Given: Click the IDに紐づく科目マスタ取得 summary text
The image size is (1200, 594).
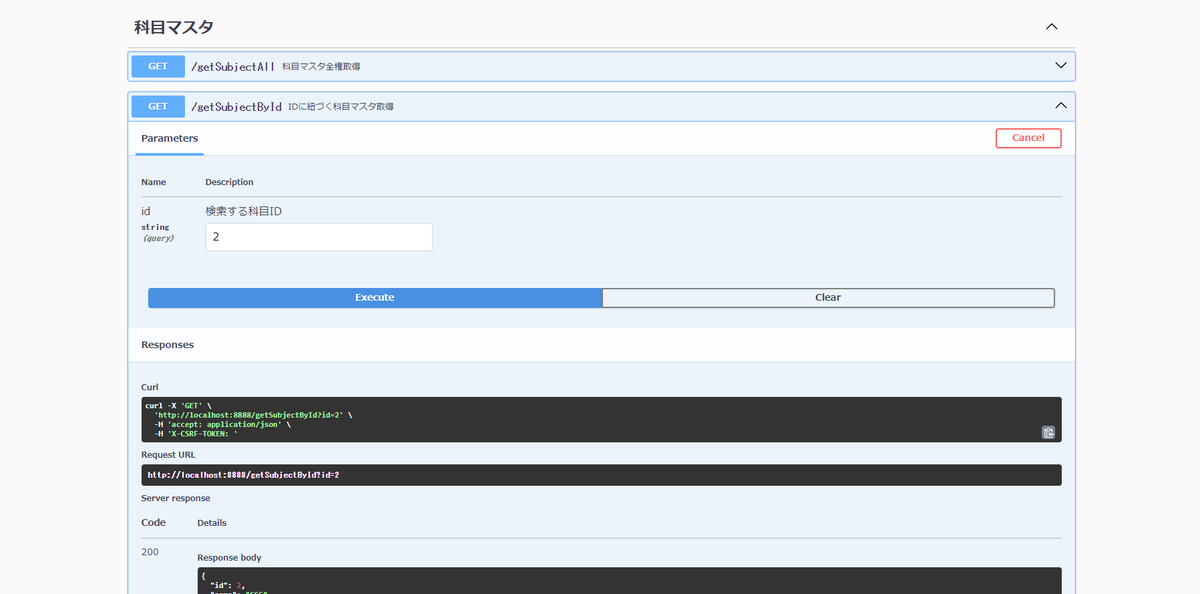Looking at the screenshot, I should pos(341,106).
